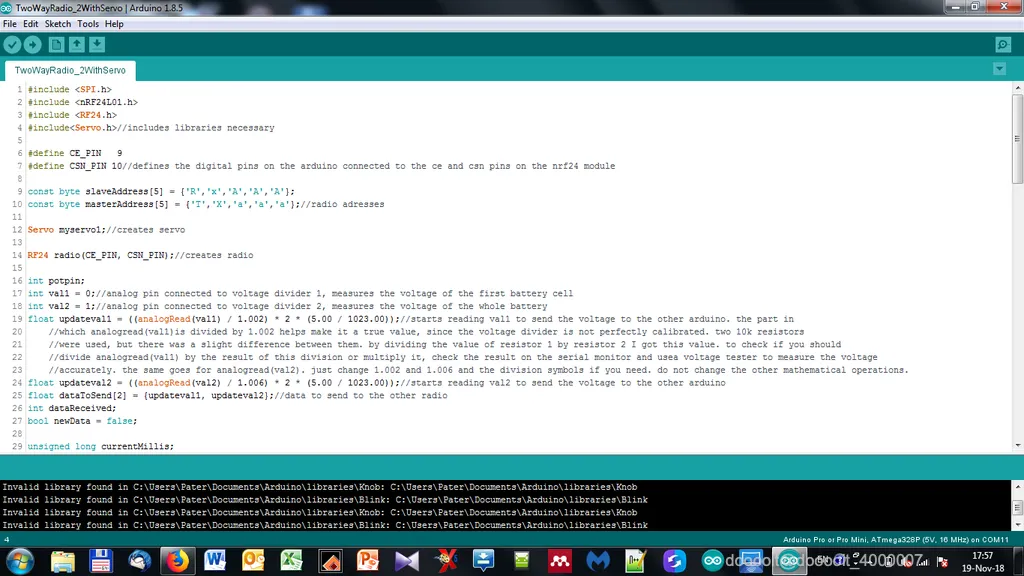Click the code line '#define CE_PIN 9'
Image resolution: width=1024 pixels, height=576 pixels.
[75, 153]
